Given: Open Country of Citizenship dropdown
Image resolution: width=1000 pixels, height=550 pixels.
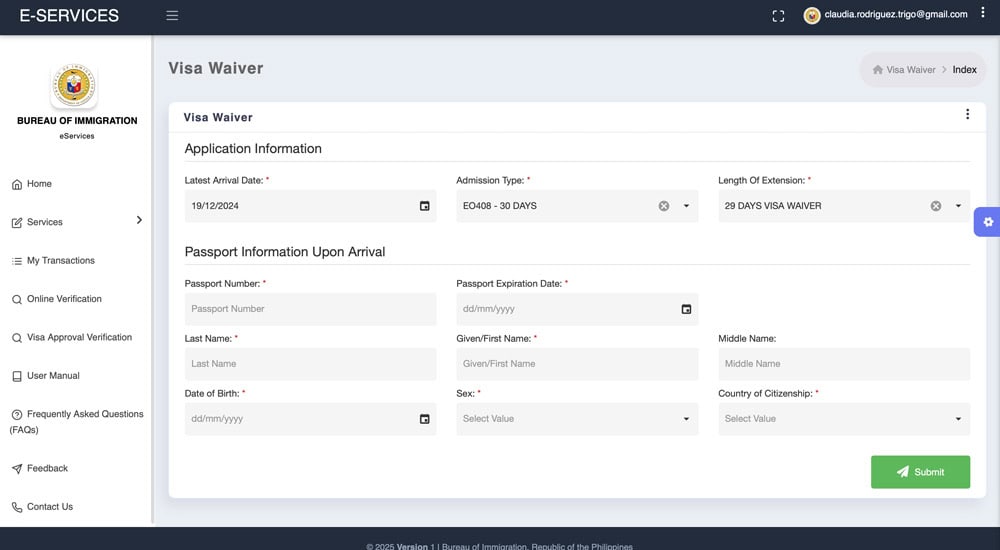Looking at the screenshot, I should pyautogui.click(x=843, y=419).
